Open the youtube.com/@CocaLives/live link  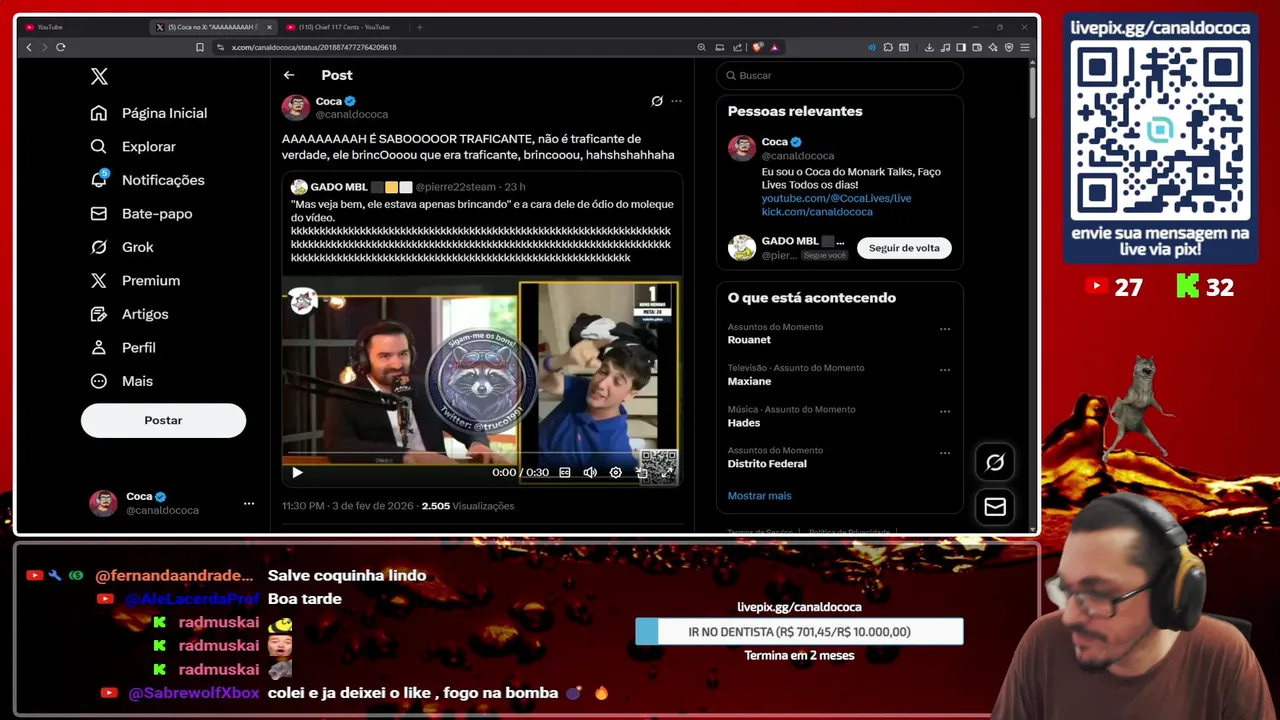836,198
